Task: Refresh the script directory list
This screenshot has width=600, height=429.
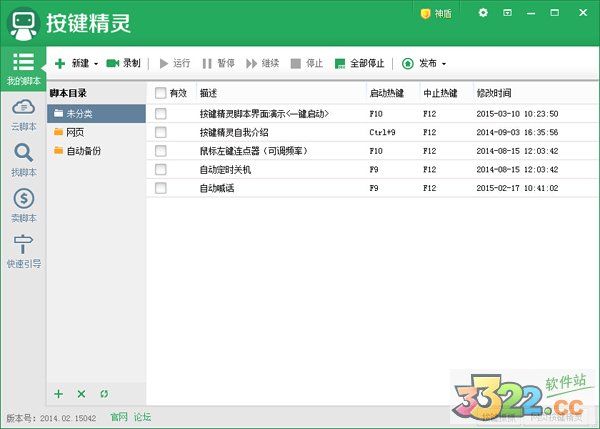Action: 104,394
